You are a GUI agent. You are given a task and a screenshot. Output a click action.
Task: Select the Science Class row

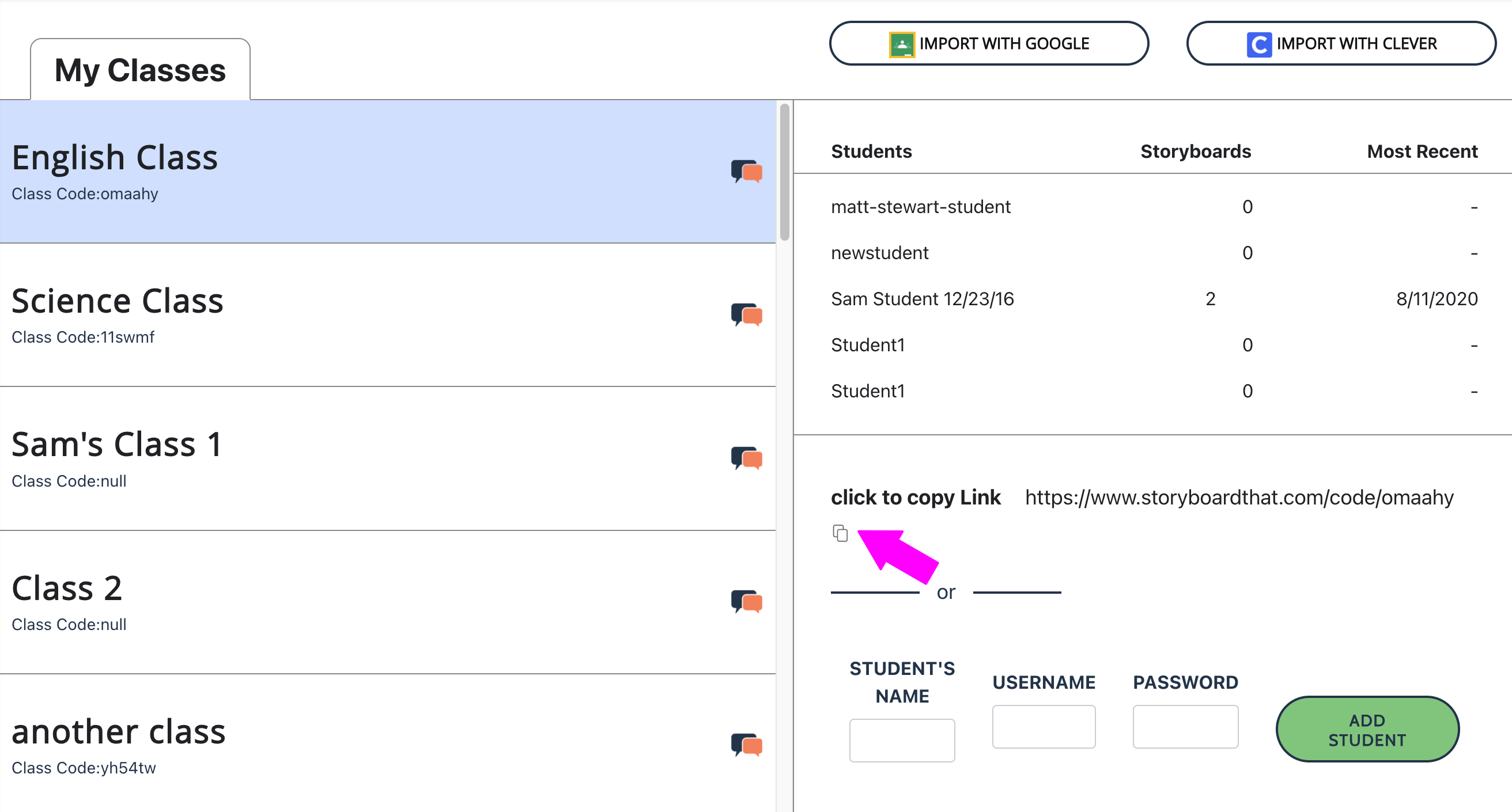[x=388, y=315]
